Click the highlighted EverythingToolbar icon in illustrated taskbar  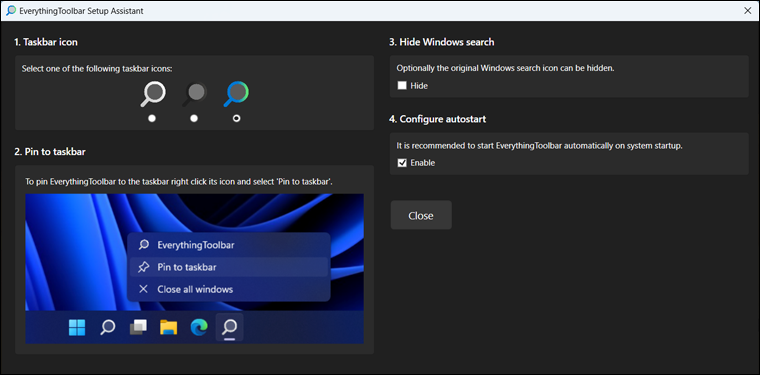229,328
